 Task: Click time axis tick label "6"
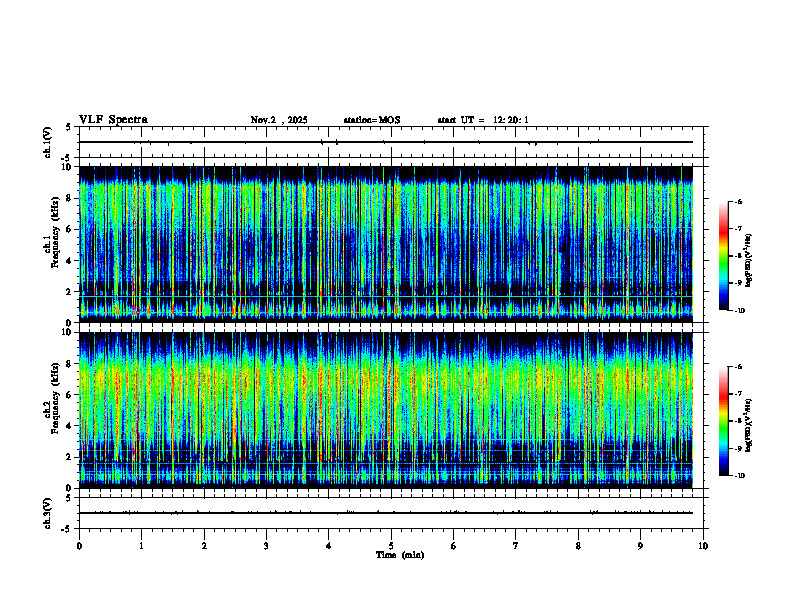click(454, 546)
